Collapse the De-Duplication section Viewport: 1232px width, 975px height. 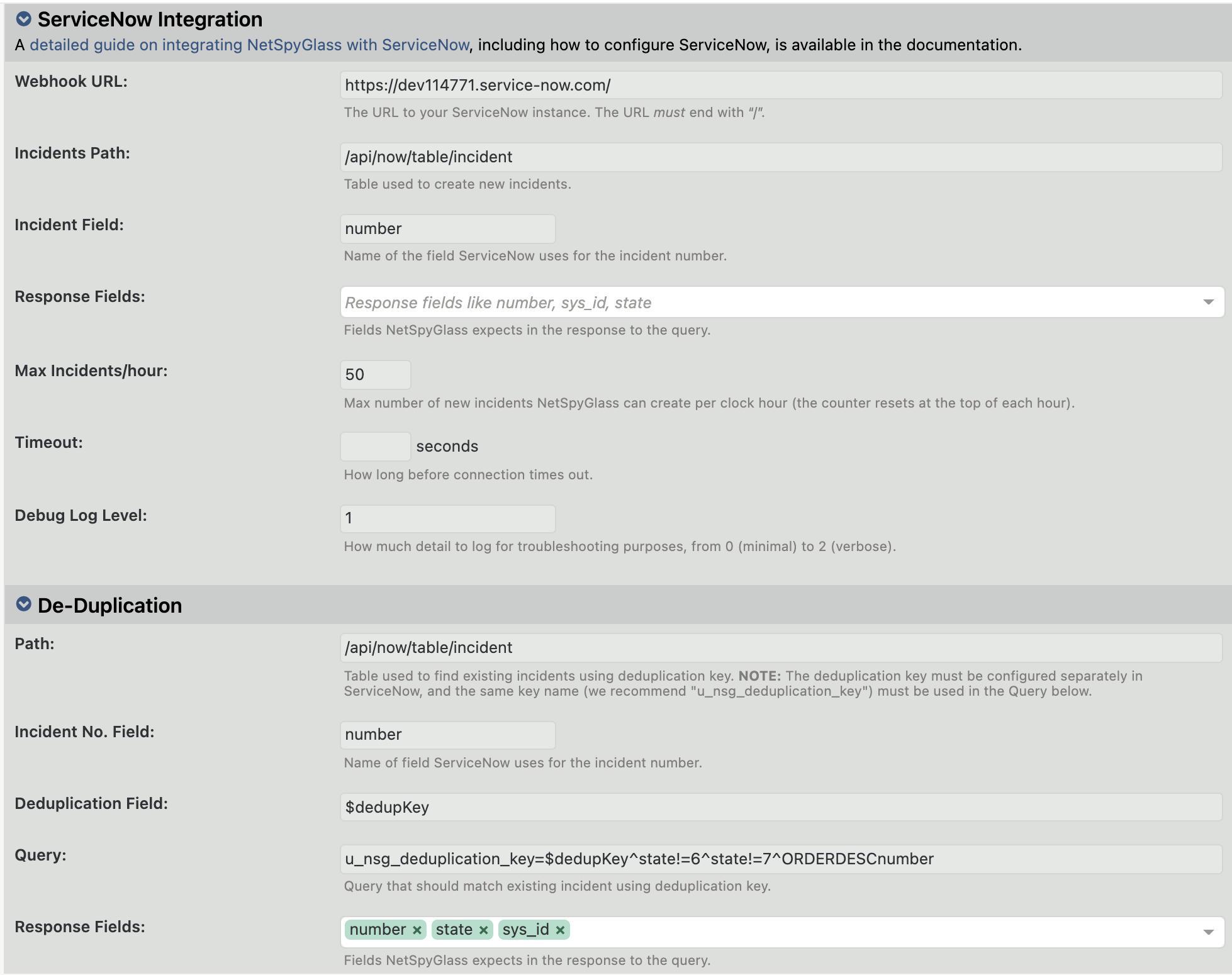[x=23, y=604]
